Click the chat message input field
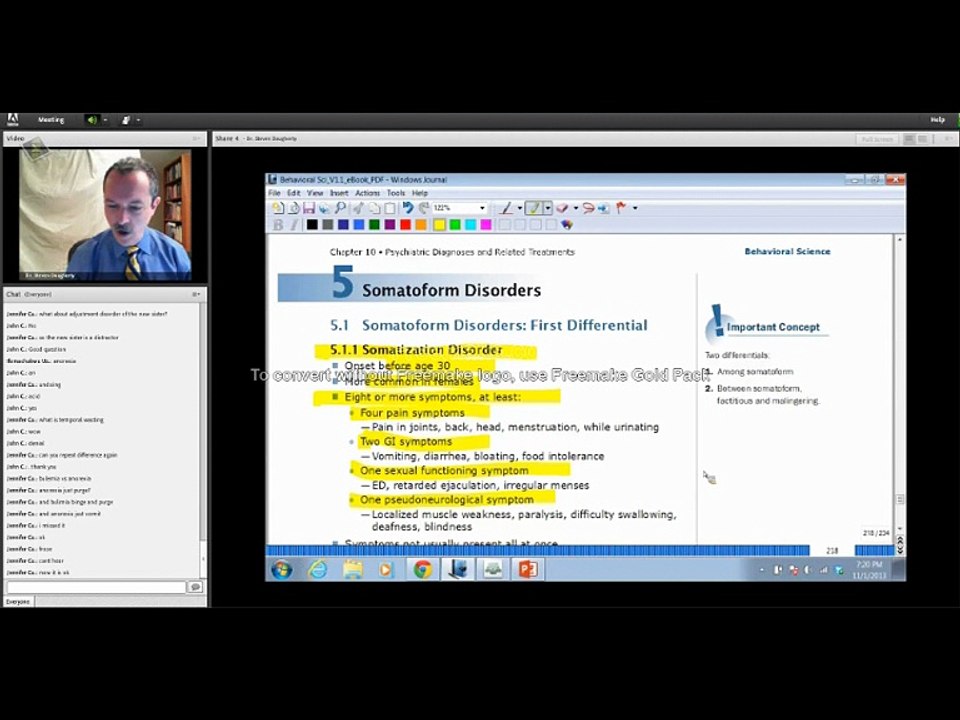 [x=96, y=587]
